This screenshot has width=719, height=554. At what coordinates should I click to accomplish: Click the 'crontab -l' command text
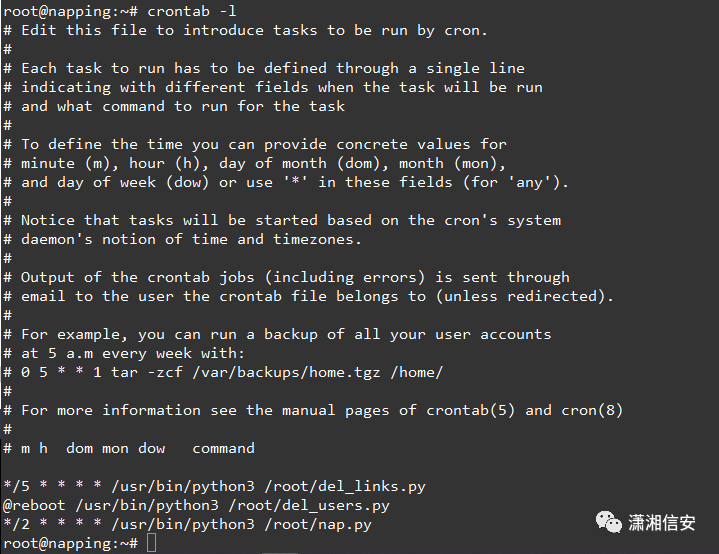point(192,11)
